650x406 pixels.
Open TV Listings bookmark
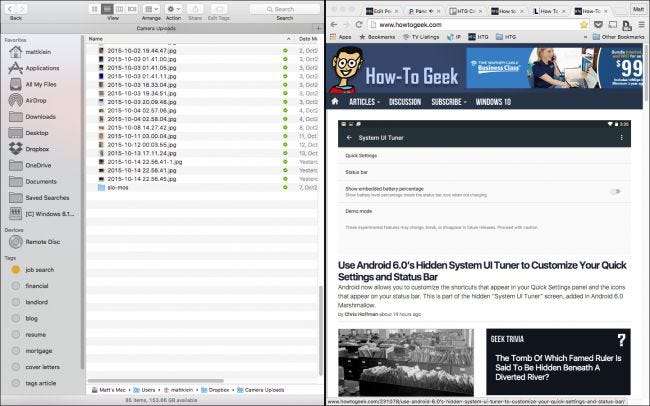click(x=421, y=37)
